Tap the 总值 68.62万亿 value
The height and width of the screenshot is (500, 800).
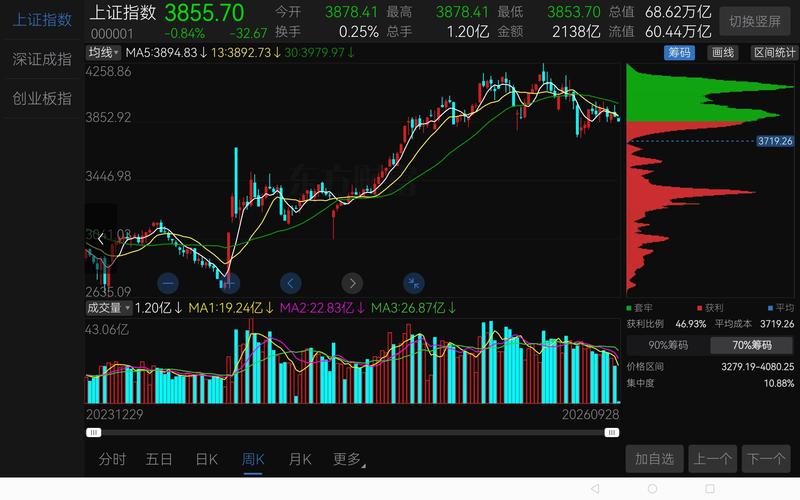tap(678, 11)
